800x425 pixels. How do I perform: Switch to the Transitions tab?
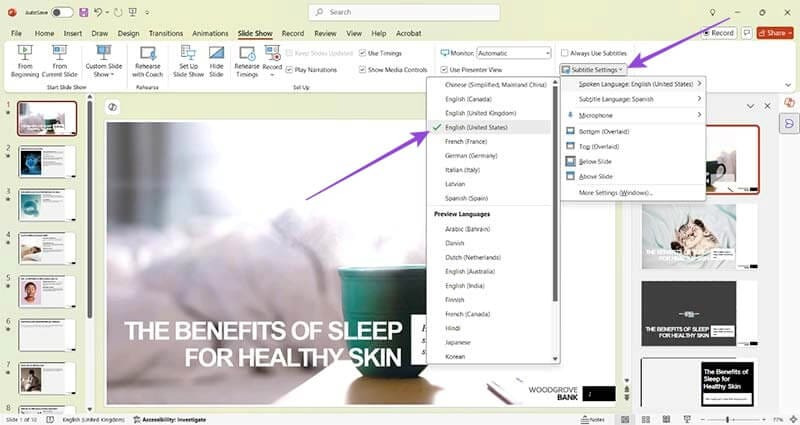(x=166, y=33)
